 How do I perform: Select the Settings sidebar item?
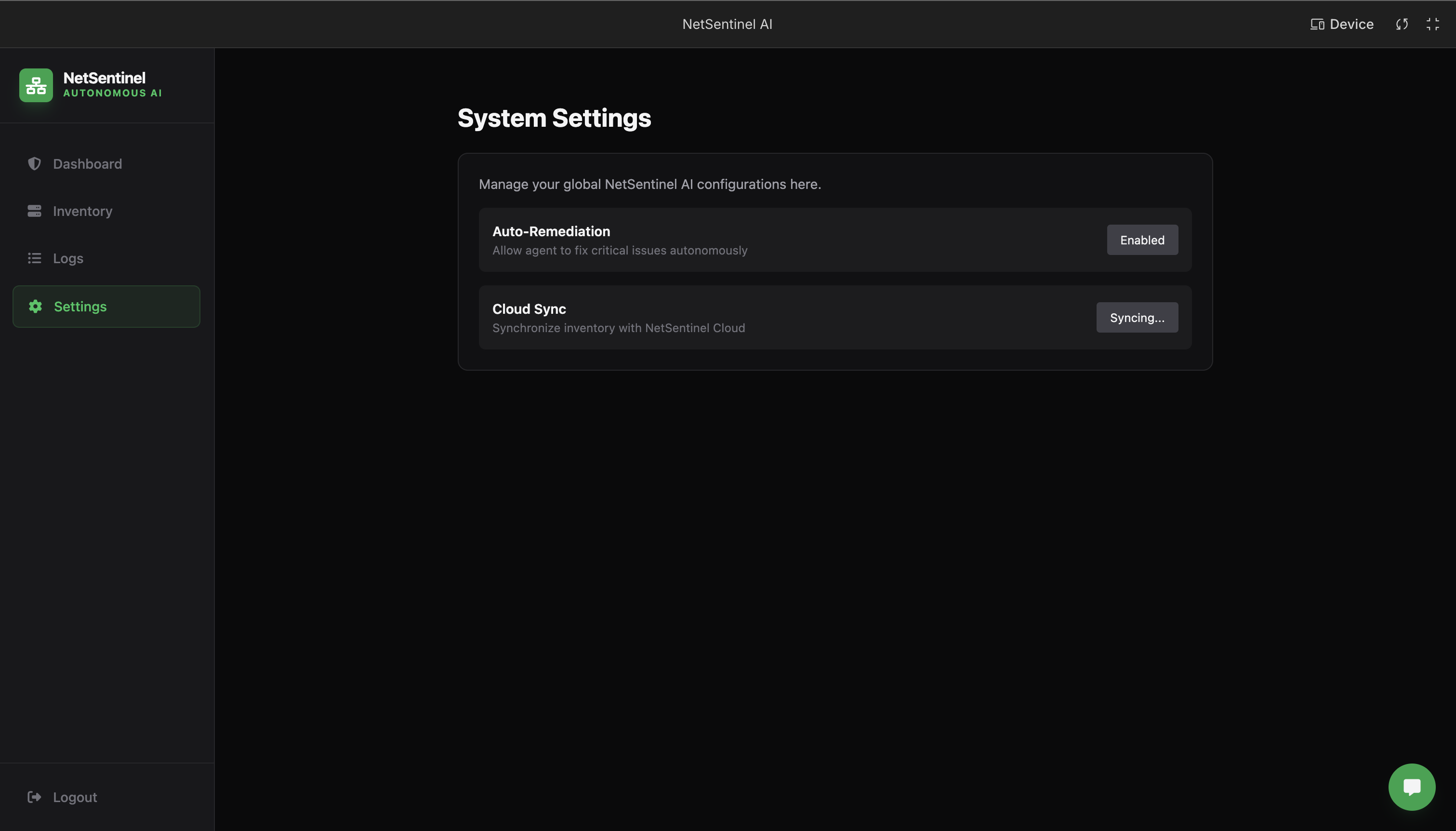80,307
